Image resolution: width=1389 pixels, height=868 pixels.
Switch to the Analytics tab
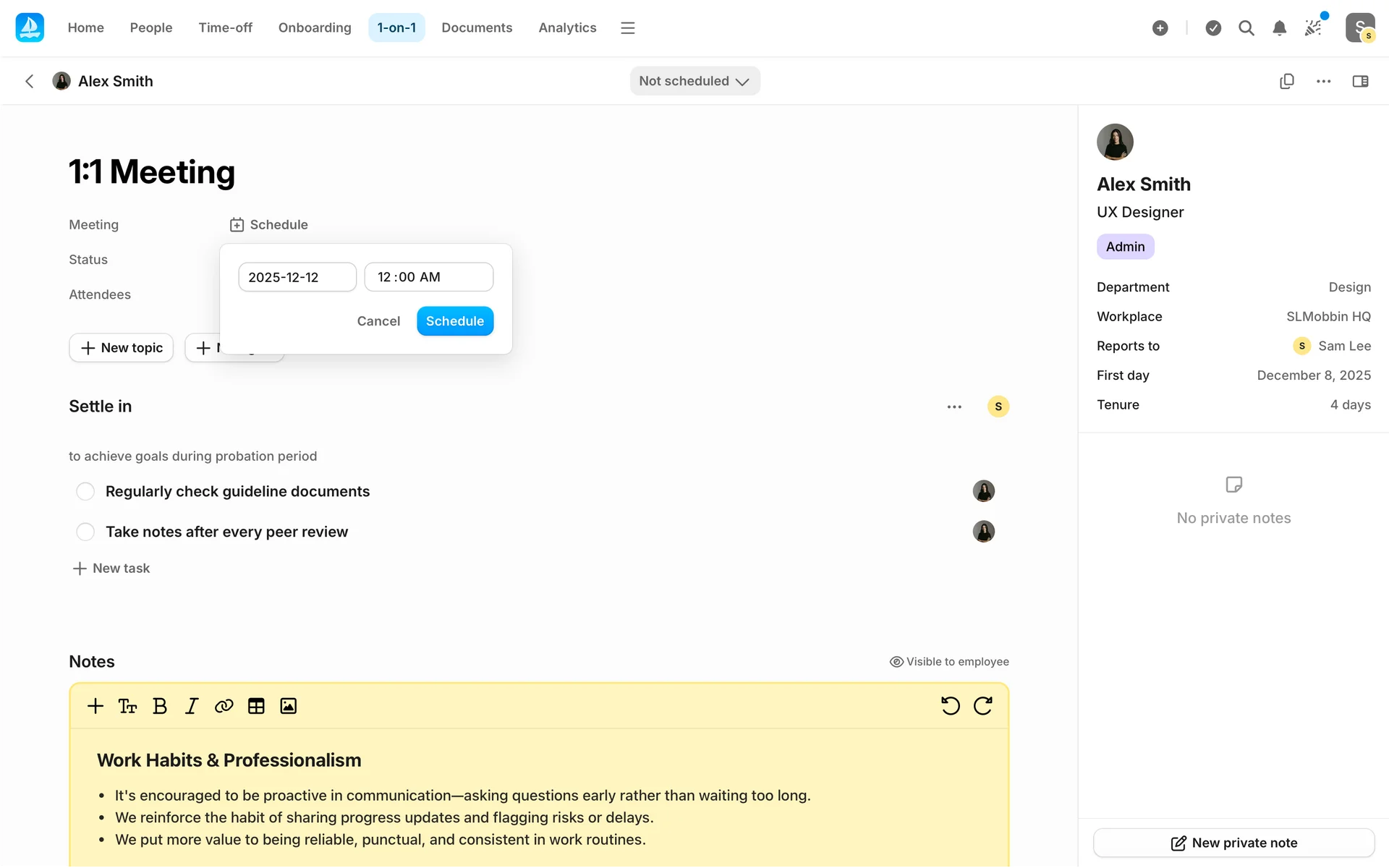[567, 28]
